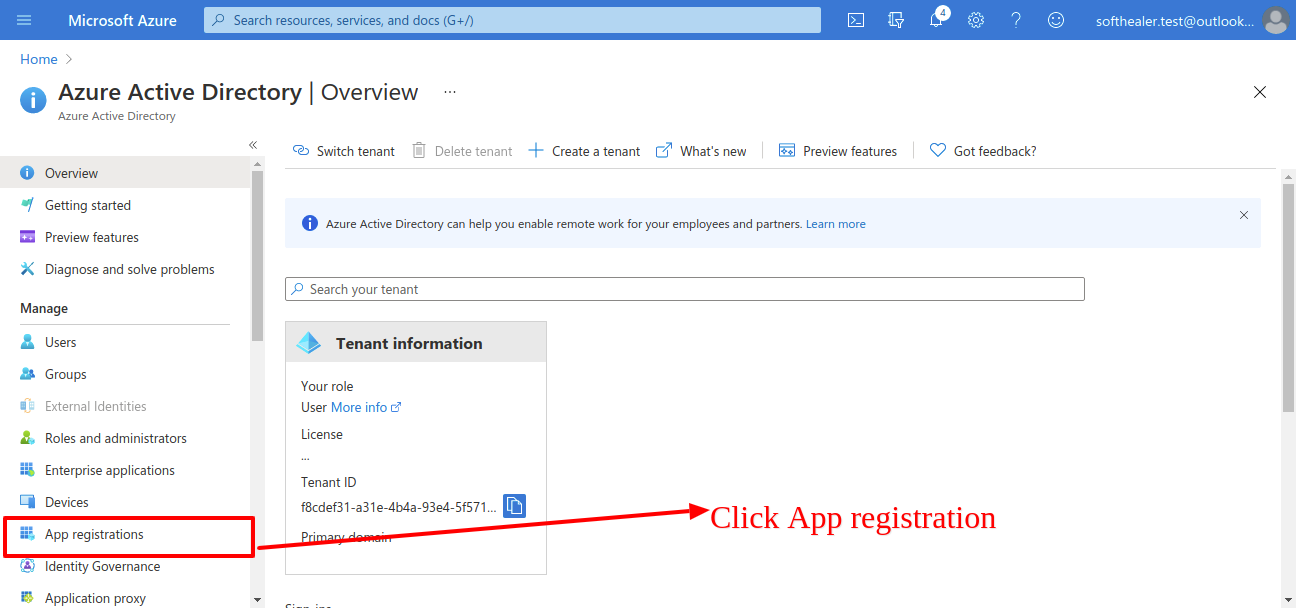Close the Azure Active Directory blade
The height and width of the screenshot is (608, 1296).
pyautogui.click(x=1260, y=92)
